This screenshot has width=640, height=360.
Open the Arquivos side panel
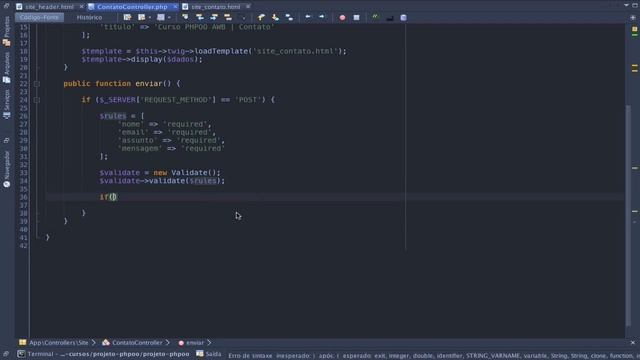(7, 68)
